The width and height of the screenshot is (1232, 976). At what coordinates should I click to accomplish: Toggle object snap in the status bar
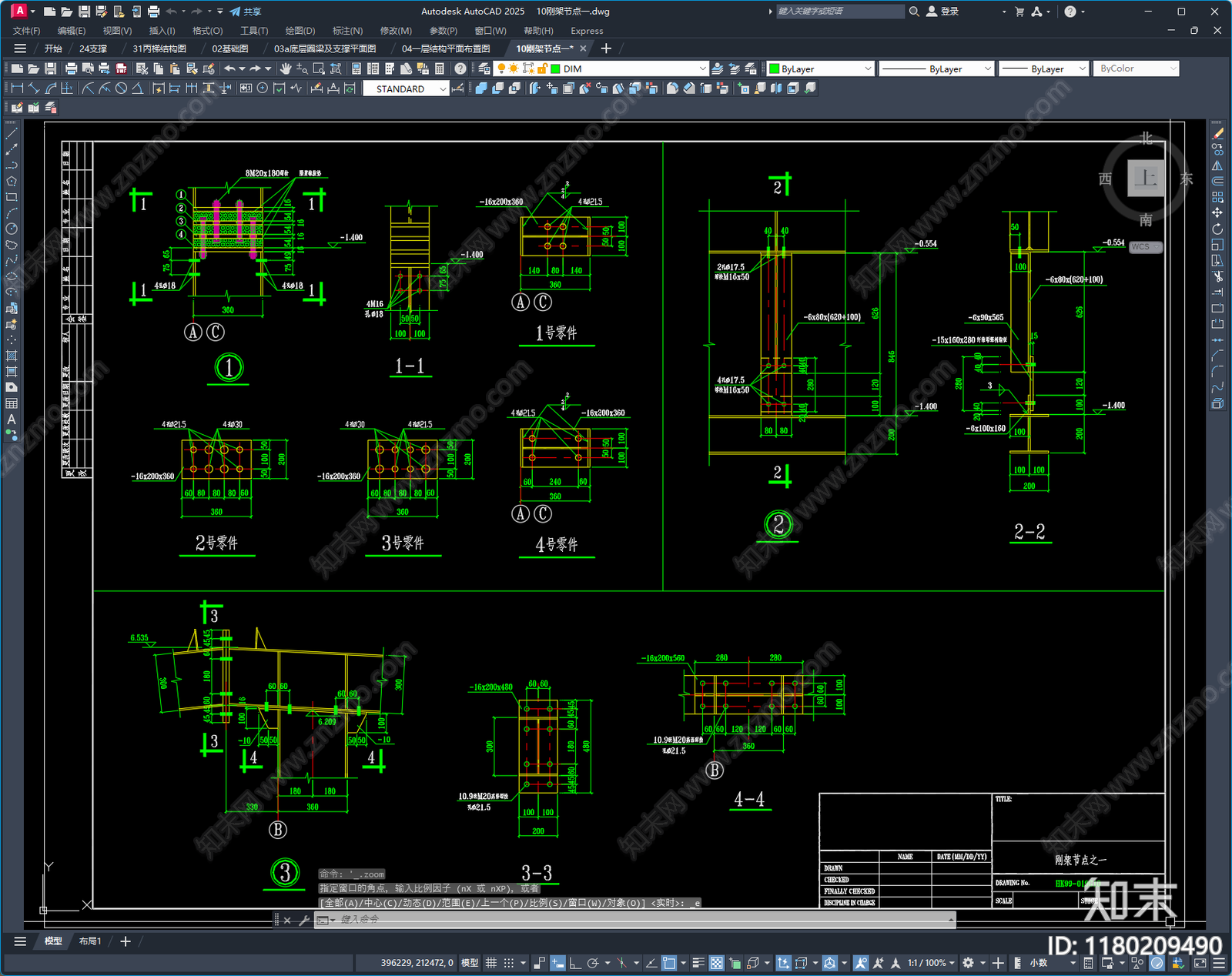coord(669,963)
